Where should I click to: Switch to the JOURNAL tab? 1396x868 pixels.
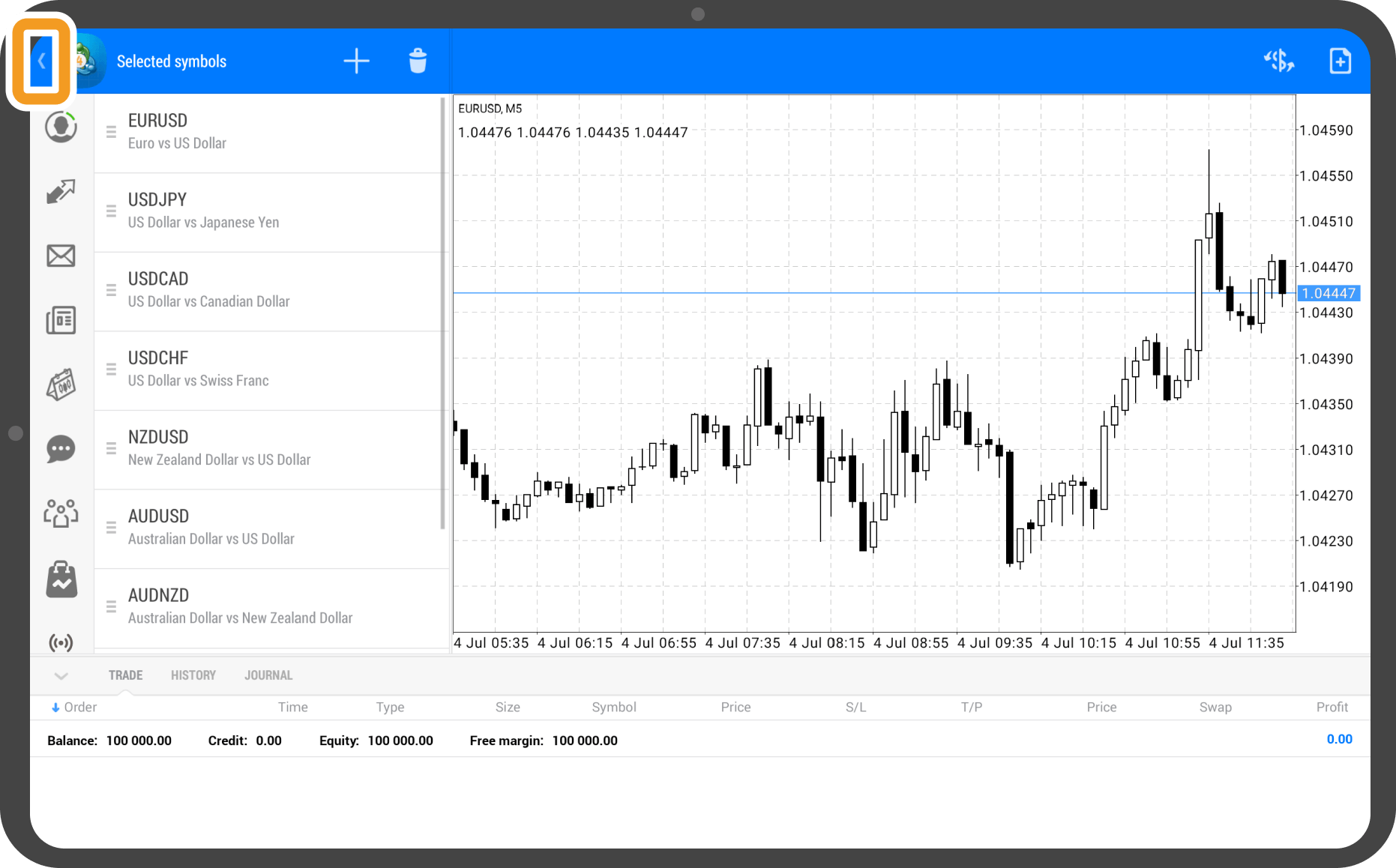pos(268,675)
